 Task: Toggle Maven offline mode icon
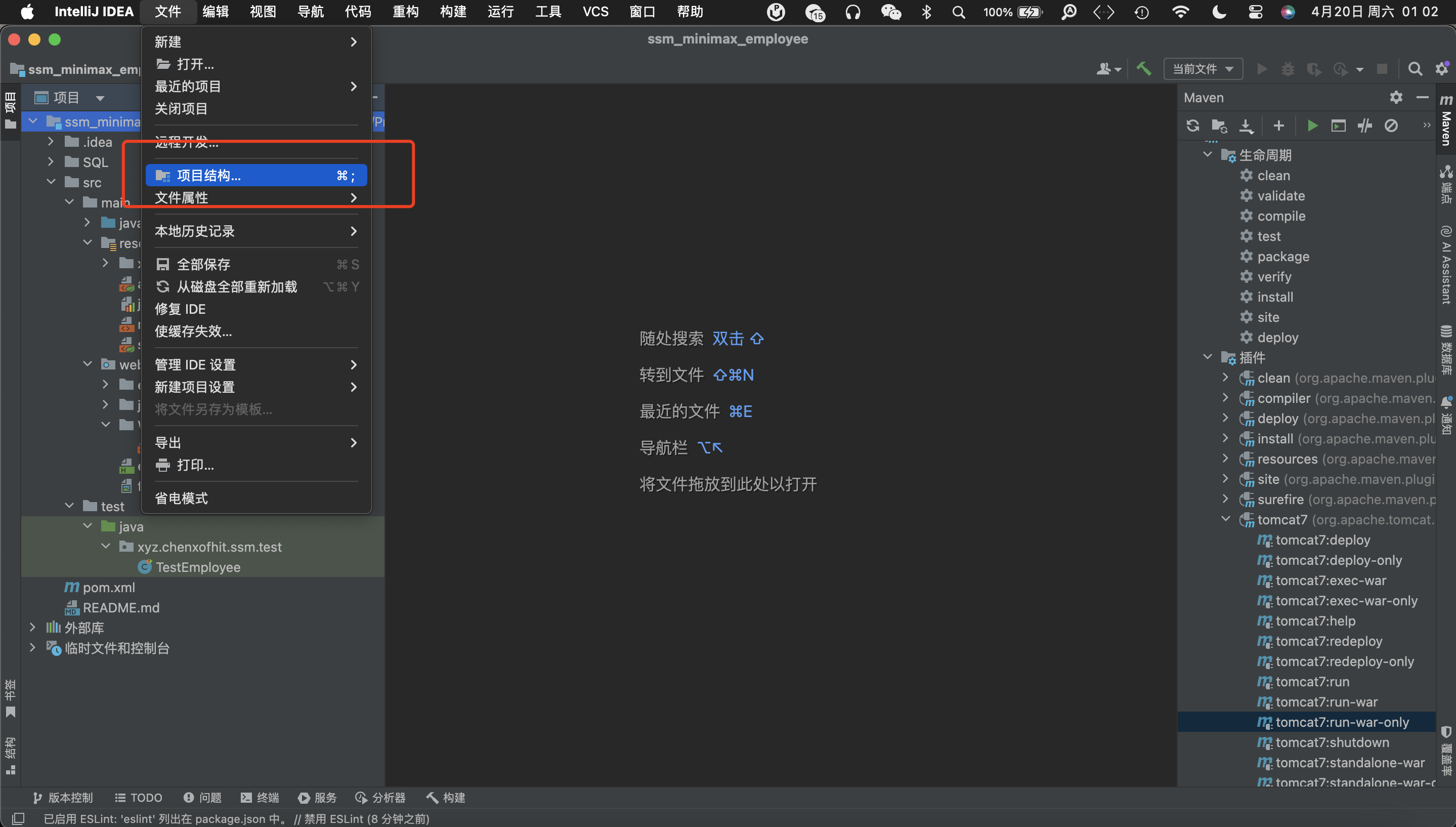coord(1364,126)
